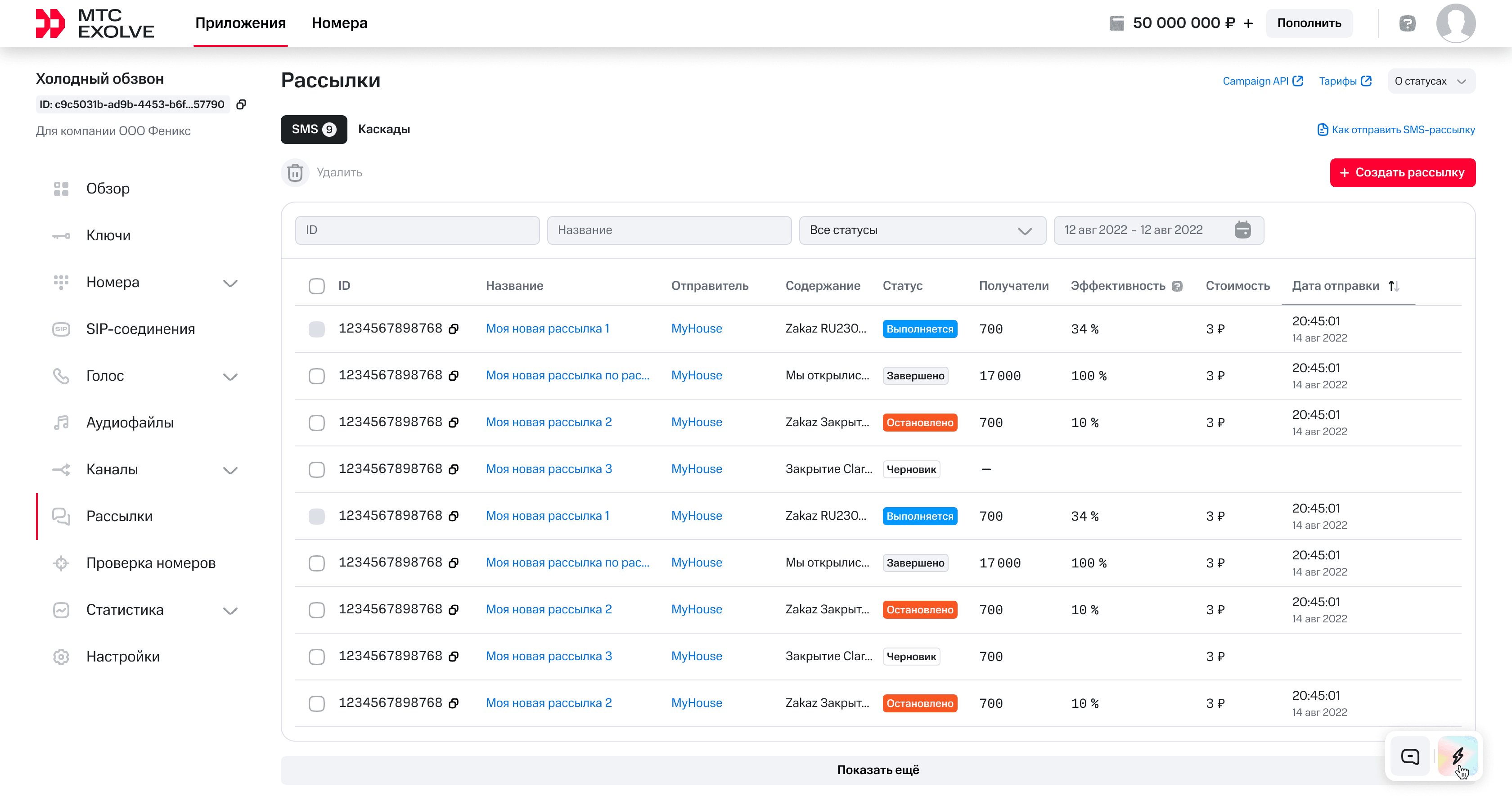Click the trash delete icon

tap(295, 172)
